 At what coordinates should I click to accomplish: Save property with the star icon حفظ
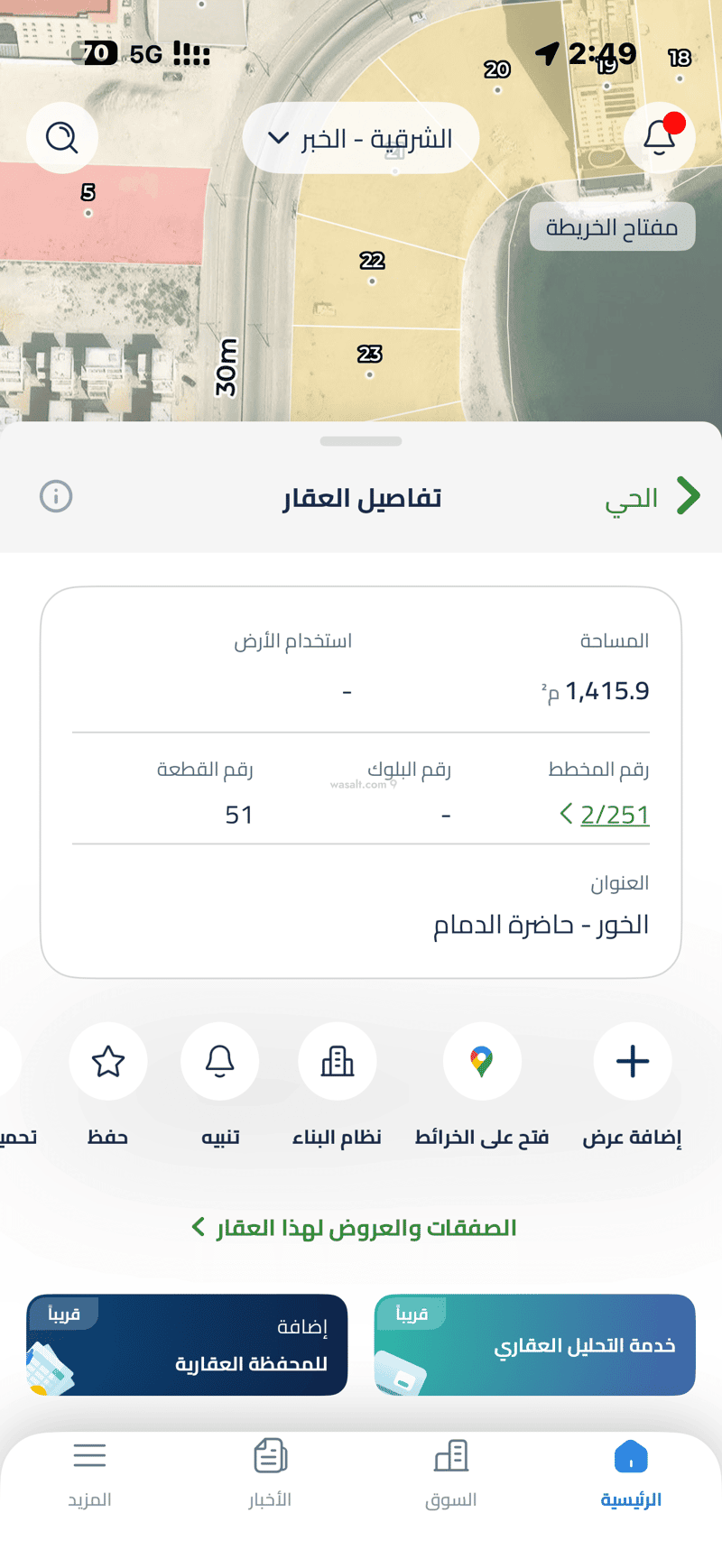(108, 1061)
